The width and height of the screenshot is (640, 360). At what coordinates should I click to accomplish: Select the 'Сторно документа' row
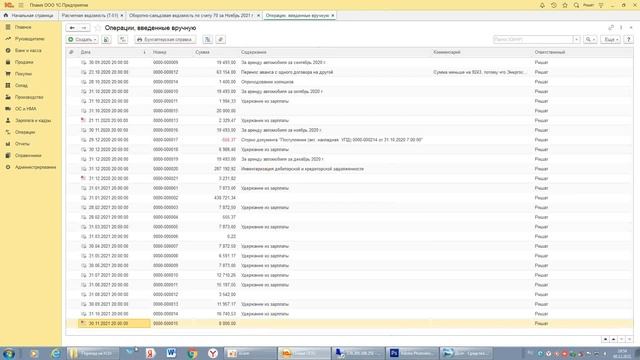349,140
